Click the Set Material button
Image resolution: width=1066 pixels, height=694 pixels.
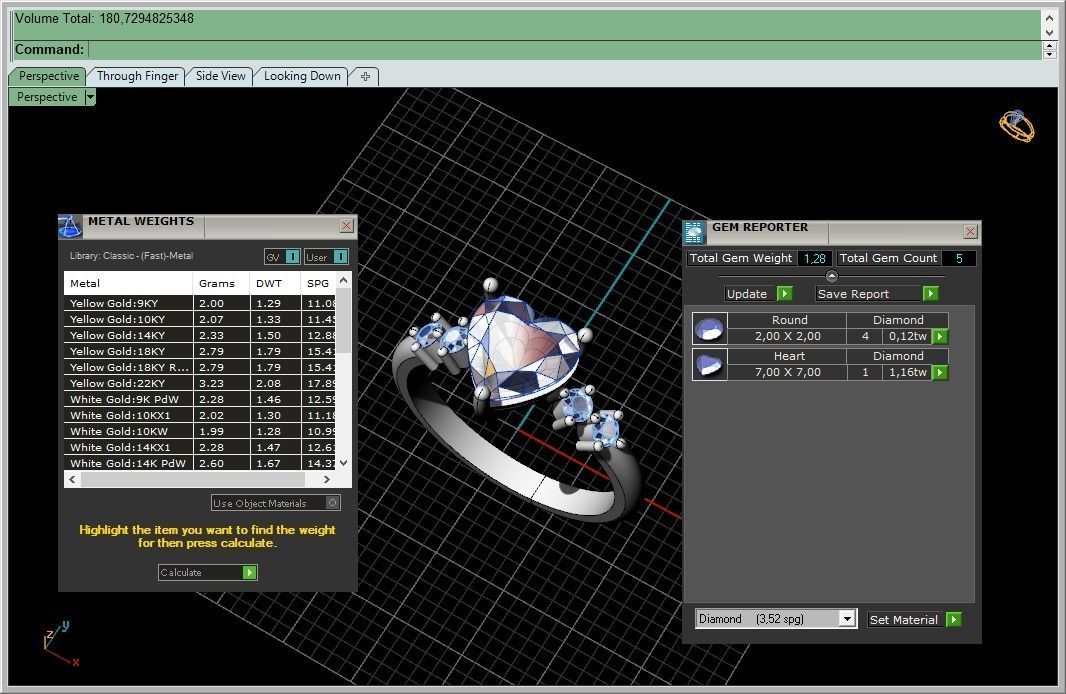[x=914, y=619]
